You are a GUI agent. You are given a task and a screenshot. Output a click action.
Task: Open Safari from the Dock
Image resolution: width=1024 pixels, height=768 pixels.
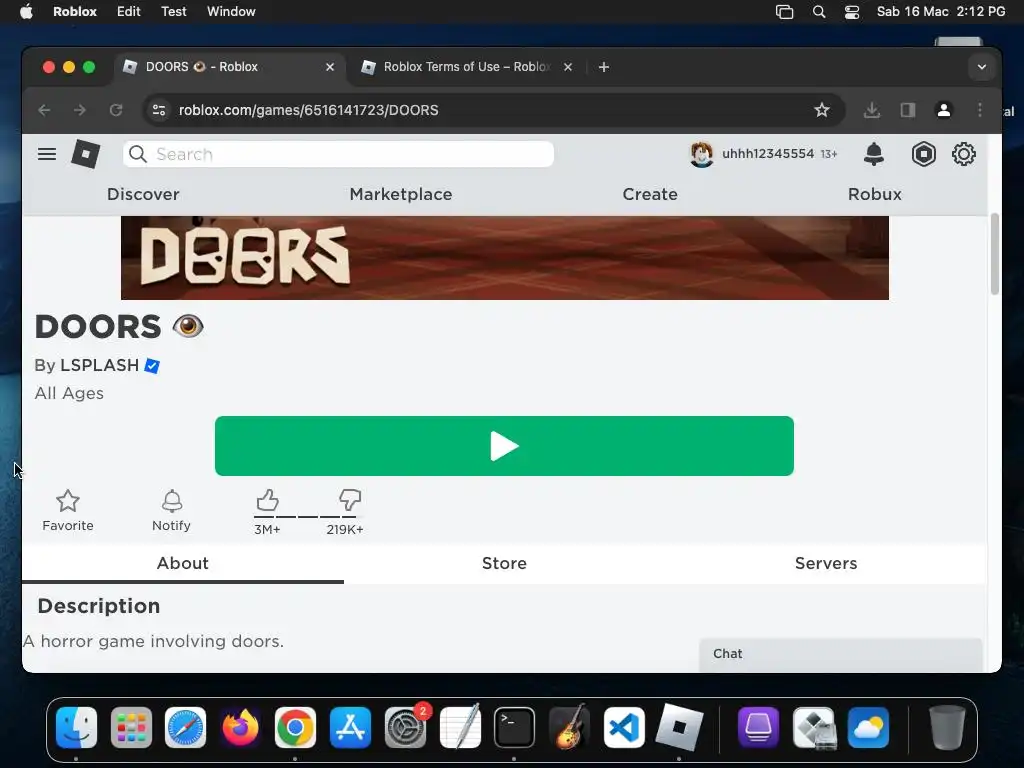coord(185,728)
